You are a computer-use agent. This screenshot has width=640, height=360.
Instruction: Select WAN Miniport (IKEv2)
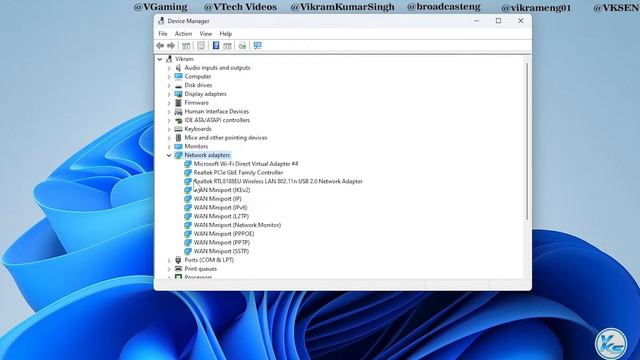[222, 190]
